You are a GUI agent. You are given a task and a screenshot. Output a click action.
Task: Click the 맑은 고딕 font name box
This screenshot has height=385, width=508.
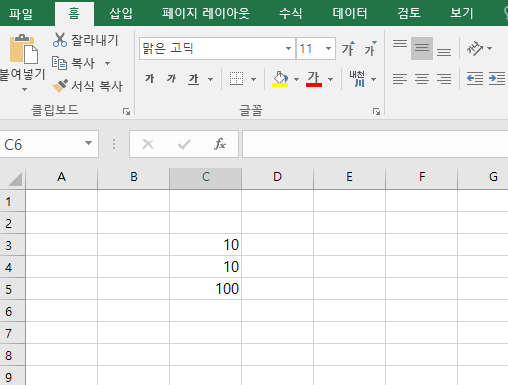212,49
